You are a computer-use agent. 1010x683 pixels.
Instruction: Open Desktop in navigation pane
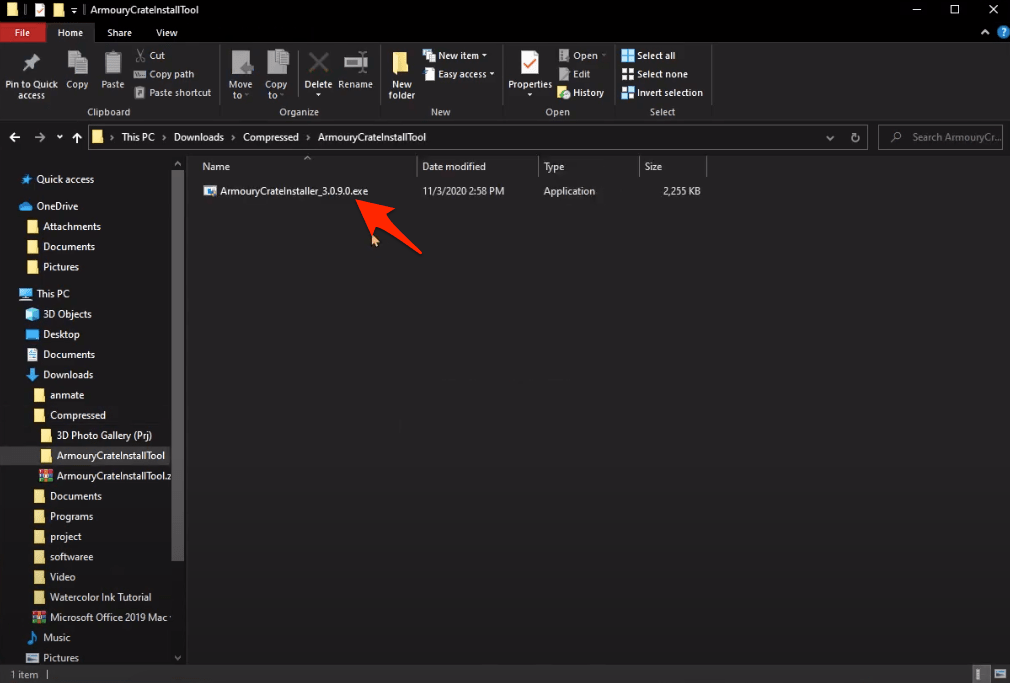[x=61, y=334]
